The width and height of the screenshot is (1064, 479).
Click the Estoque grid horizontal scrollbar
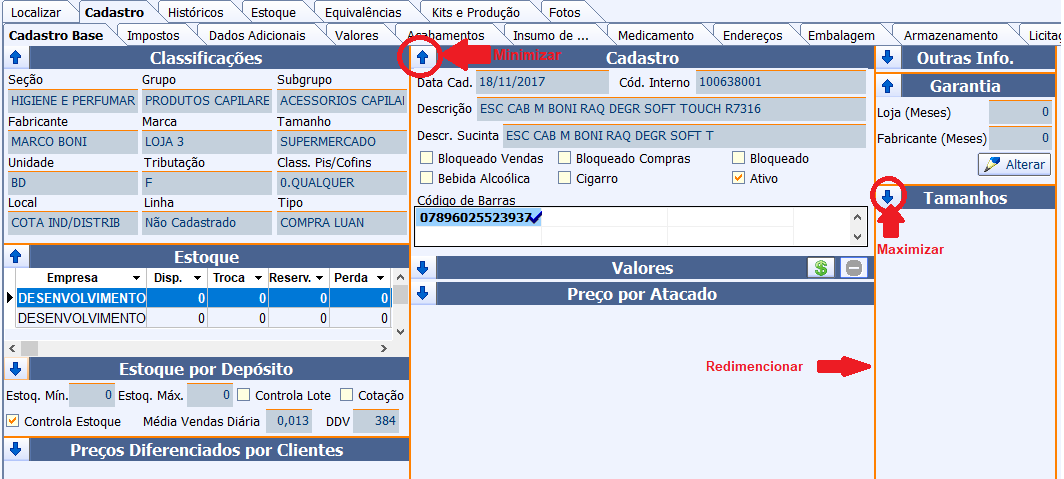click(x=200, y=348)
